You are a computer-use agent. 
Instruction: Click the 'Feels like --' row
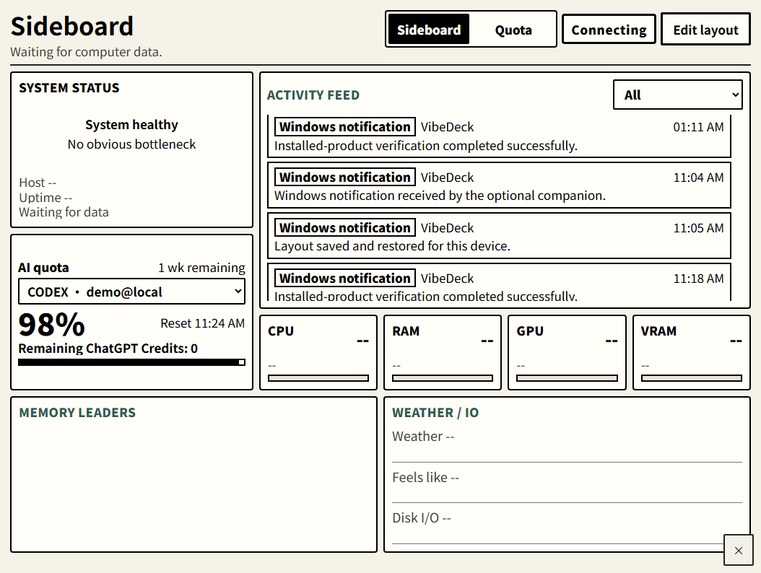pos(567,483)
